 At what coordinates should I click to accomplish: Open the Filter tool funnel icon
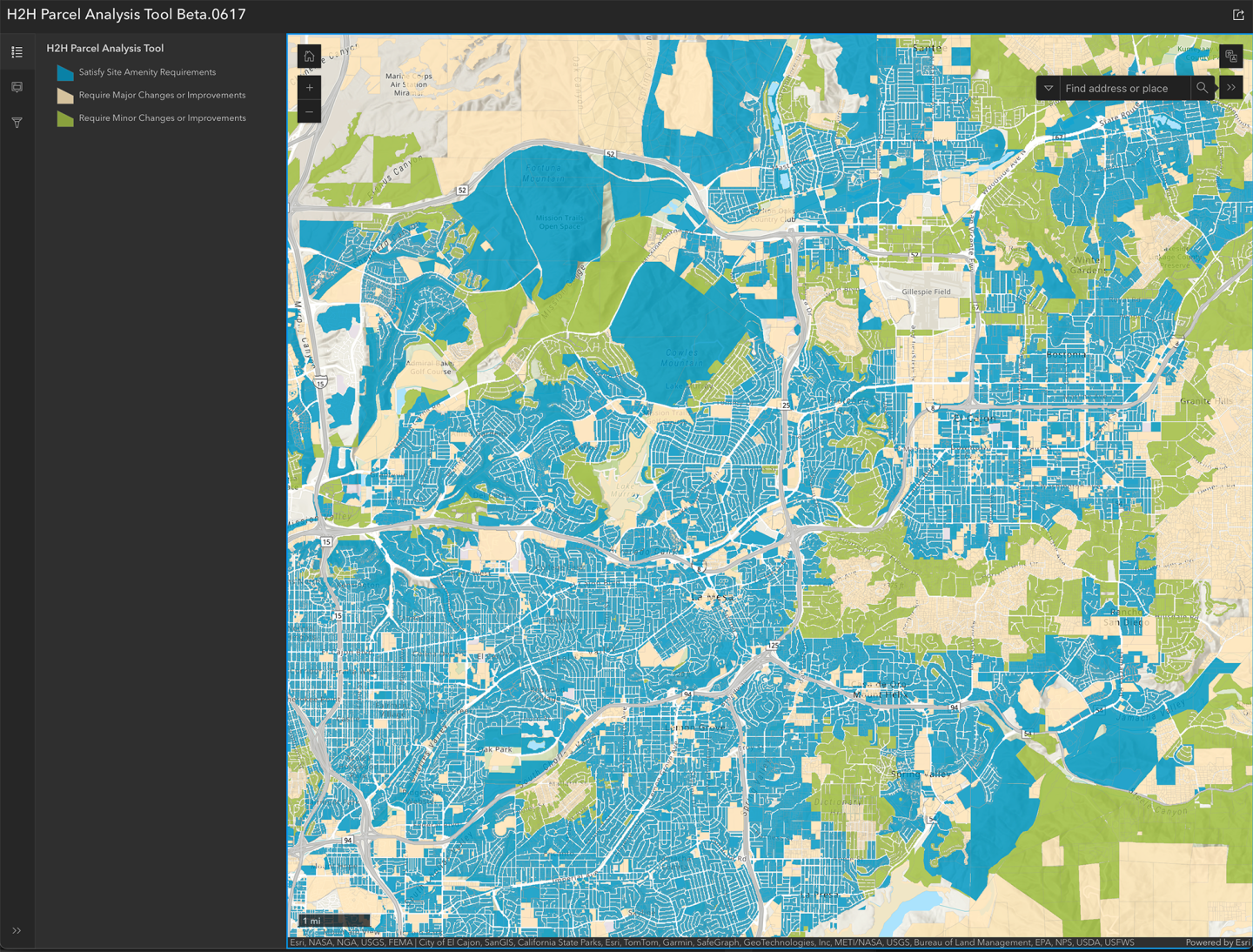tap(17, 123)
